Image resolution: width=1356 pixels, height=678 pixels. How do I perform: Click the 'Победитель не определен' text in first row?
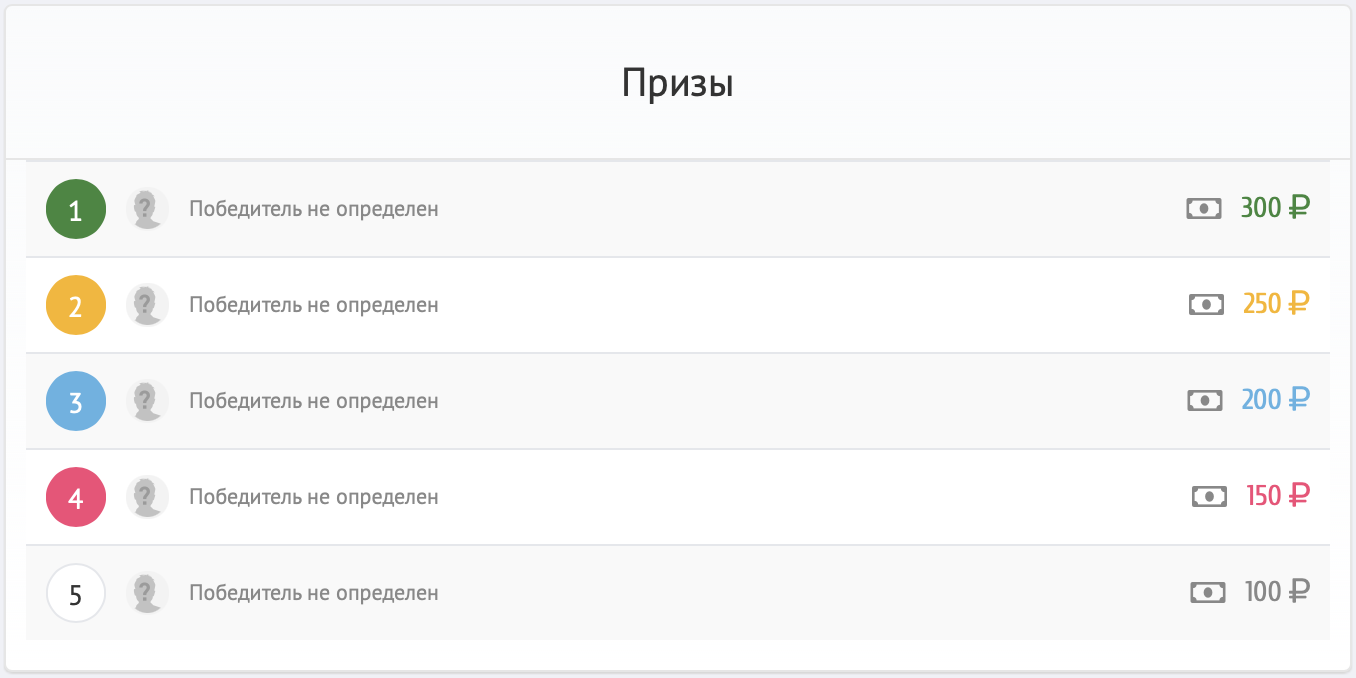[x=314, y=209]
